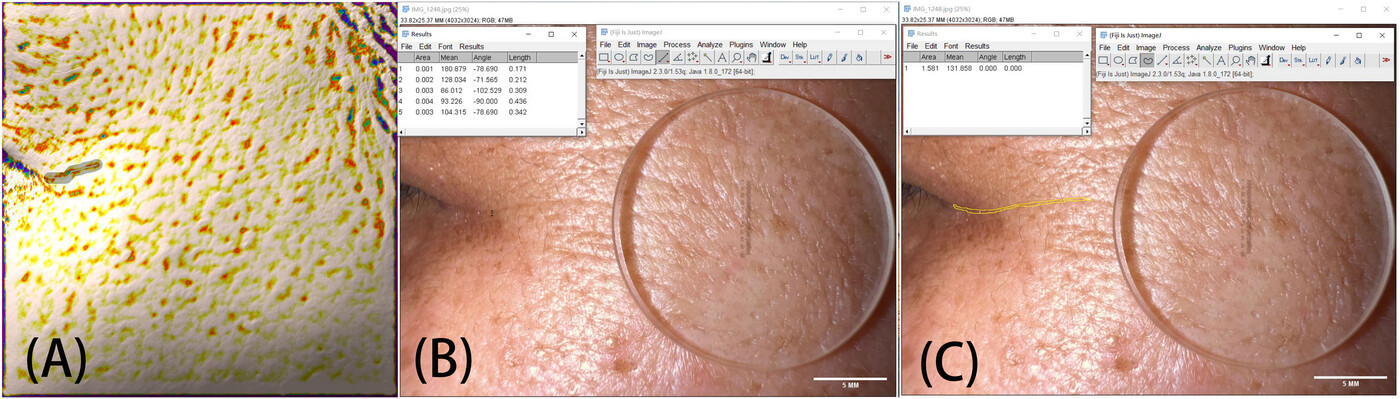
Task: Select angle value -102.529 in Results table
Action: (x=487, y=90)
